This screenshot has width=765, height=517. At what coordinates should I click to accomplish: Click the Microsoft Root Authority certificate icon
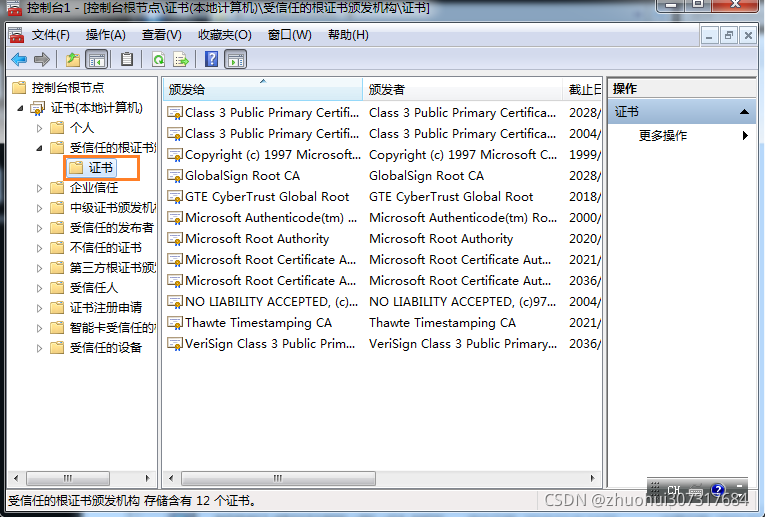(175, 239)
